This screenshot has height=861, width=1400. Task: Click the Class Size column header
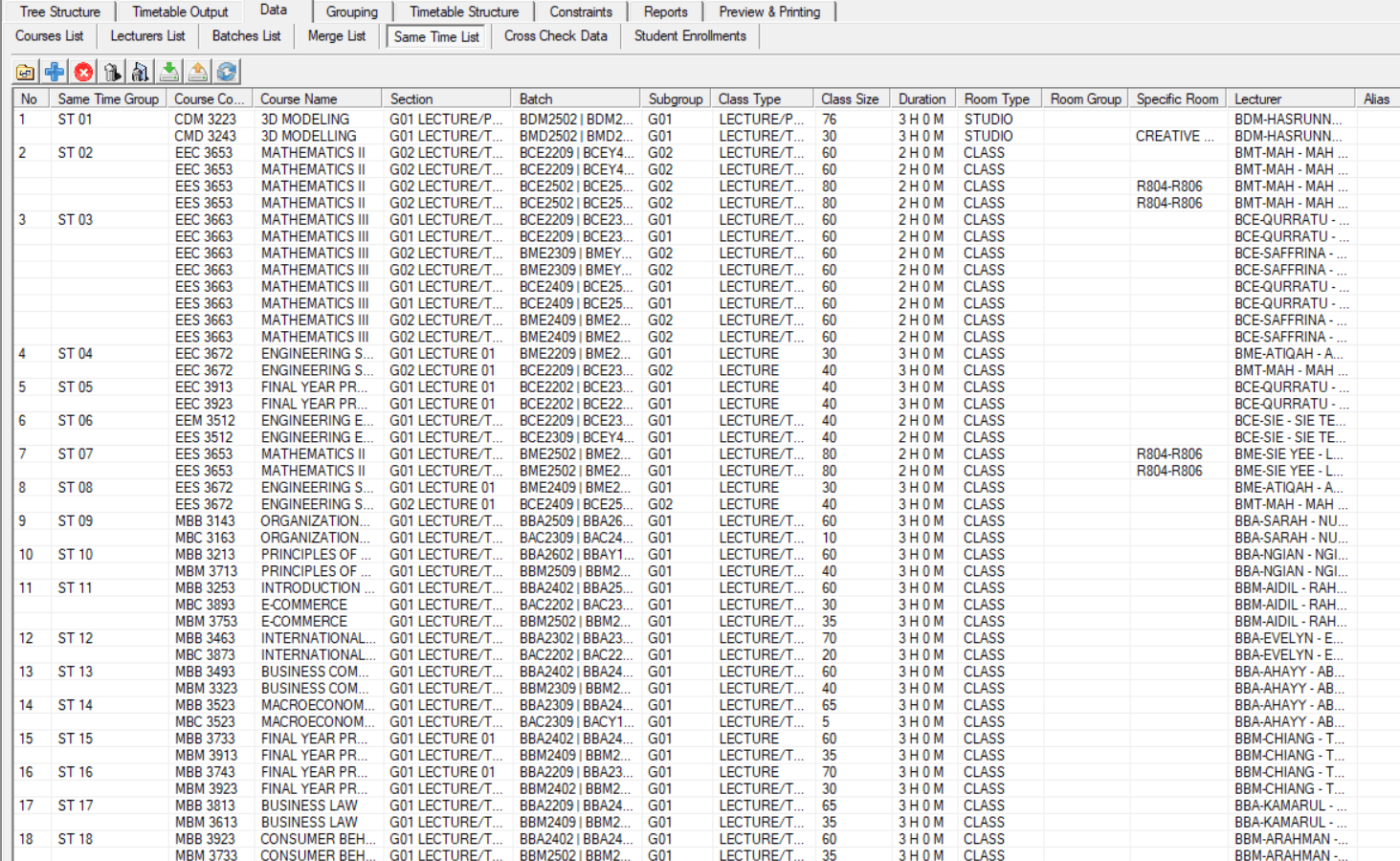852,99
